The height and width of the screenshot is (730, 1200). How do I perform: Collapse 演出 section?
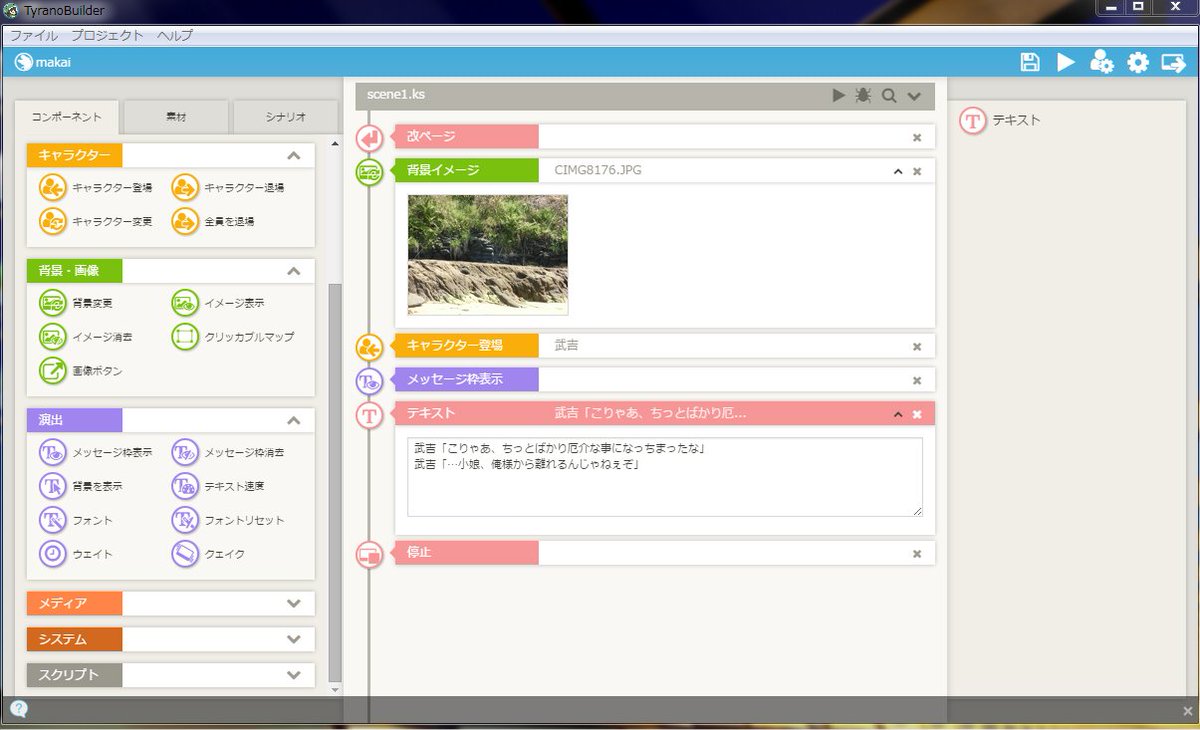coord(293,421)
